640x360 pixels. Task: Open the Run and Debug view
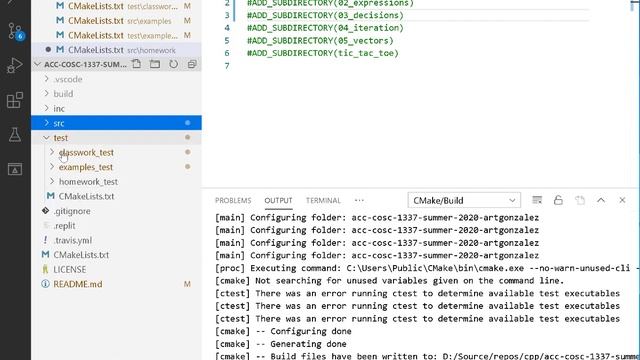(15, 65)
